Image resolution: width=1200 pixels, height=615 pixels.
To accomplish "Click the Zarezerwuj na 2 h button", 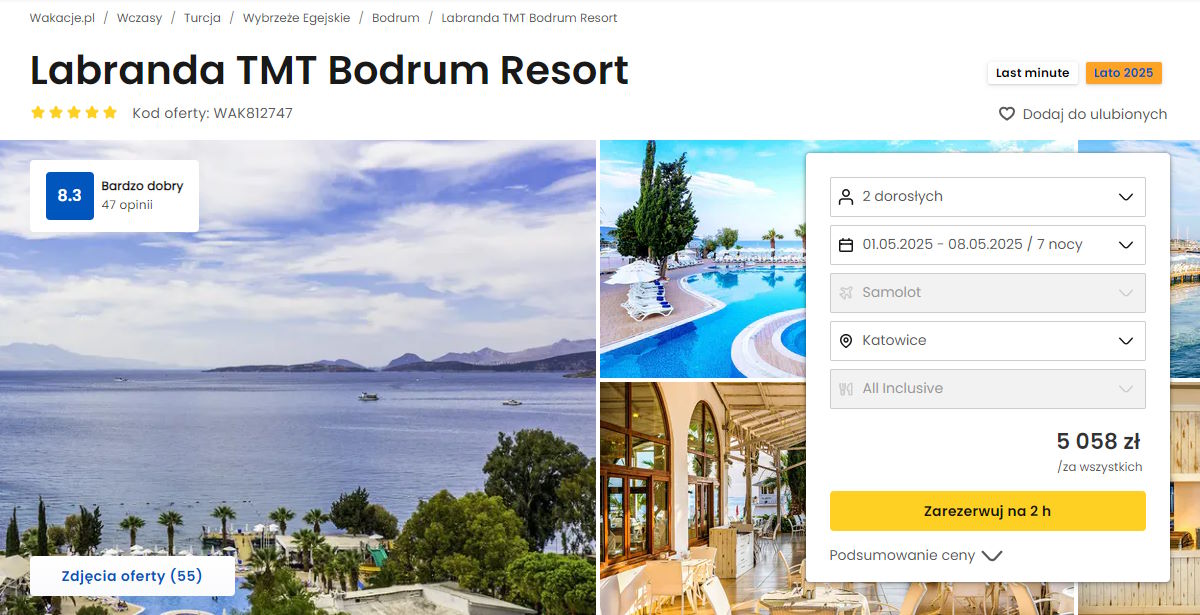I will point(988,511).
